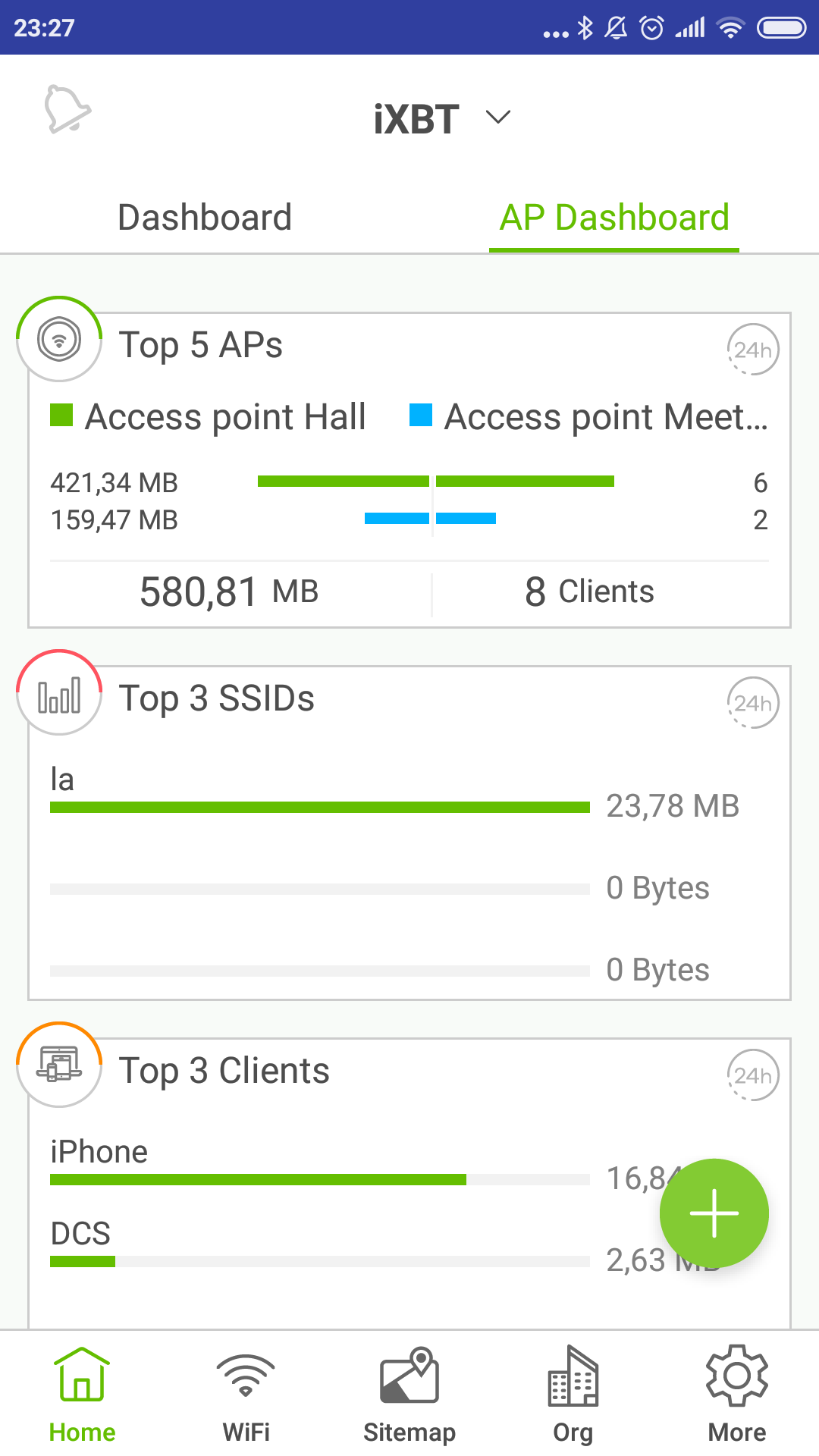The width and height of the screenshot is (819, 1456).
Task: Change 24h period for Top 3 Clients
Action: (x=753, y=1075)
